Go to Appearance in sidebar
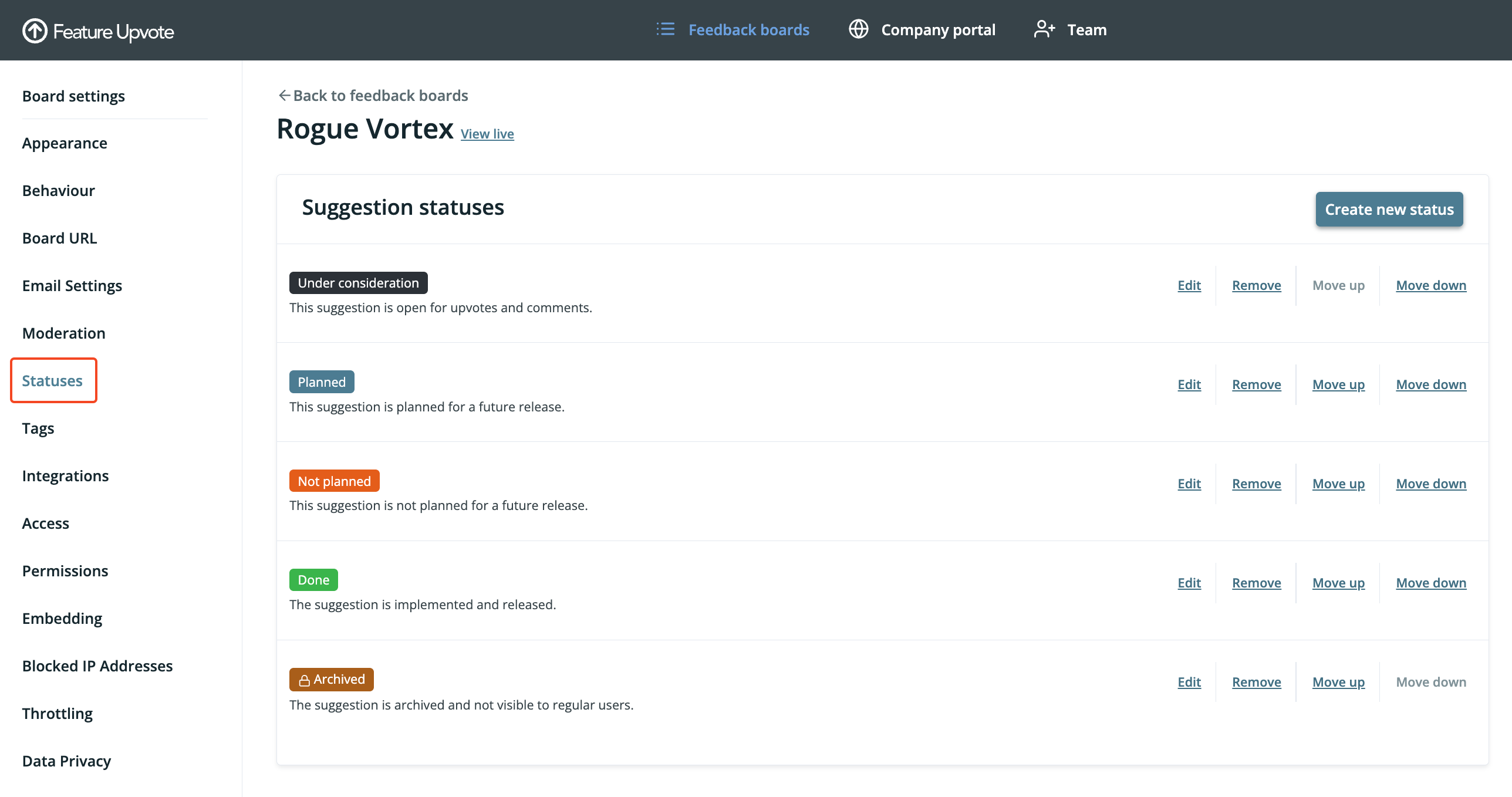This screenshot has height=797, width=1512. click(x=65, y=143)
